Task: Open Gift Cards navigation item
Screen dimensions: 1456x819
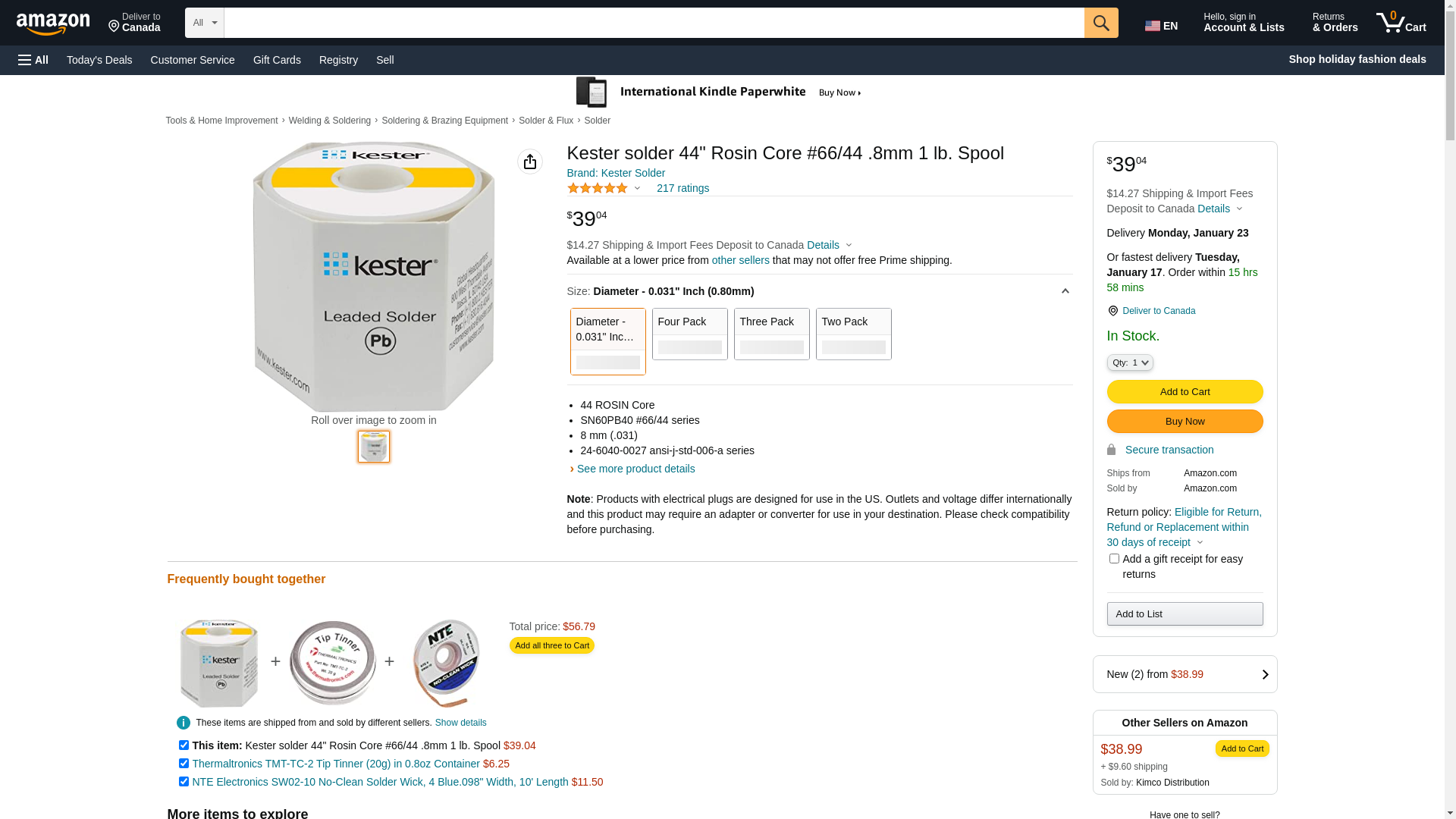Action: pyautogui.click(x=277, y=60)
